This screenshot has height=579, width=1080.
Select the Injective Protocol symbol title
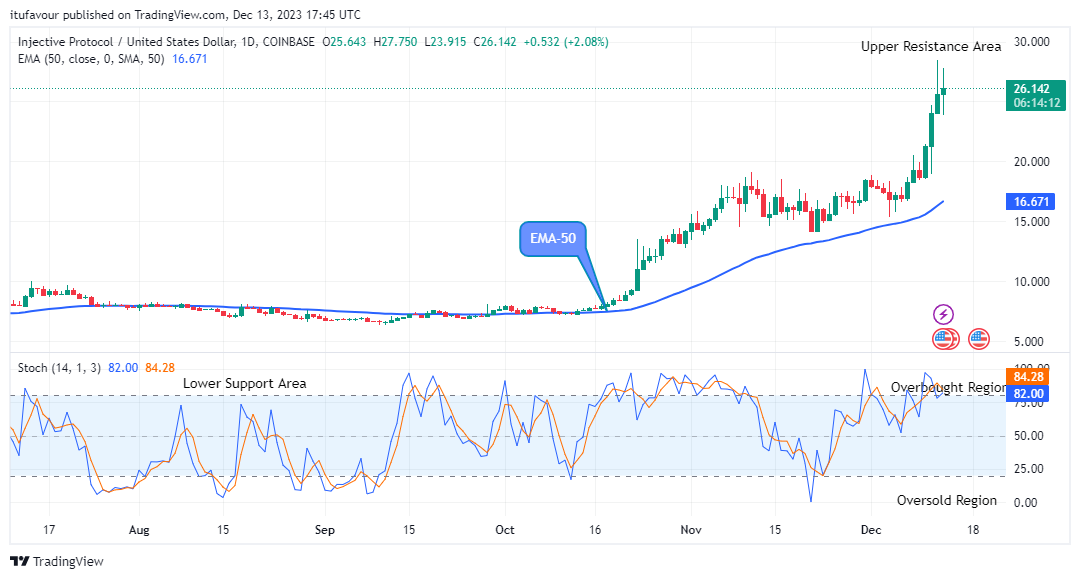coord(166,42)
